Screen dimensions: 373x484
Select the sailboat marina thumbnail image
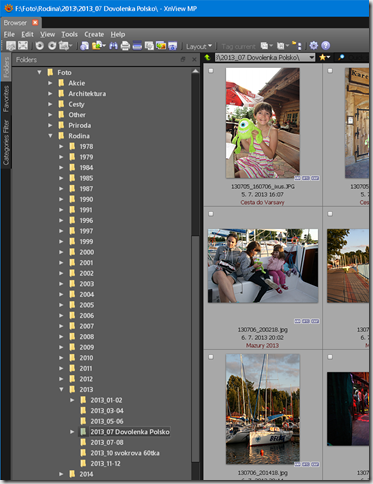(x=263, y=409)
